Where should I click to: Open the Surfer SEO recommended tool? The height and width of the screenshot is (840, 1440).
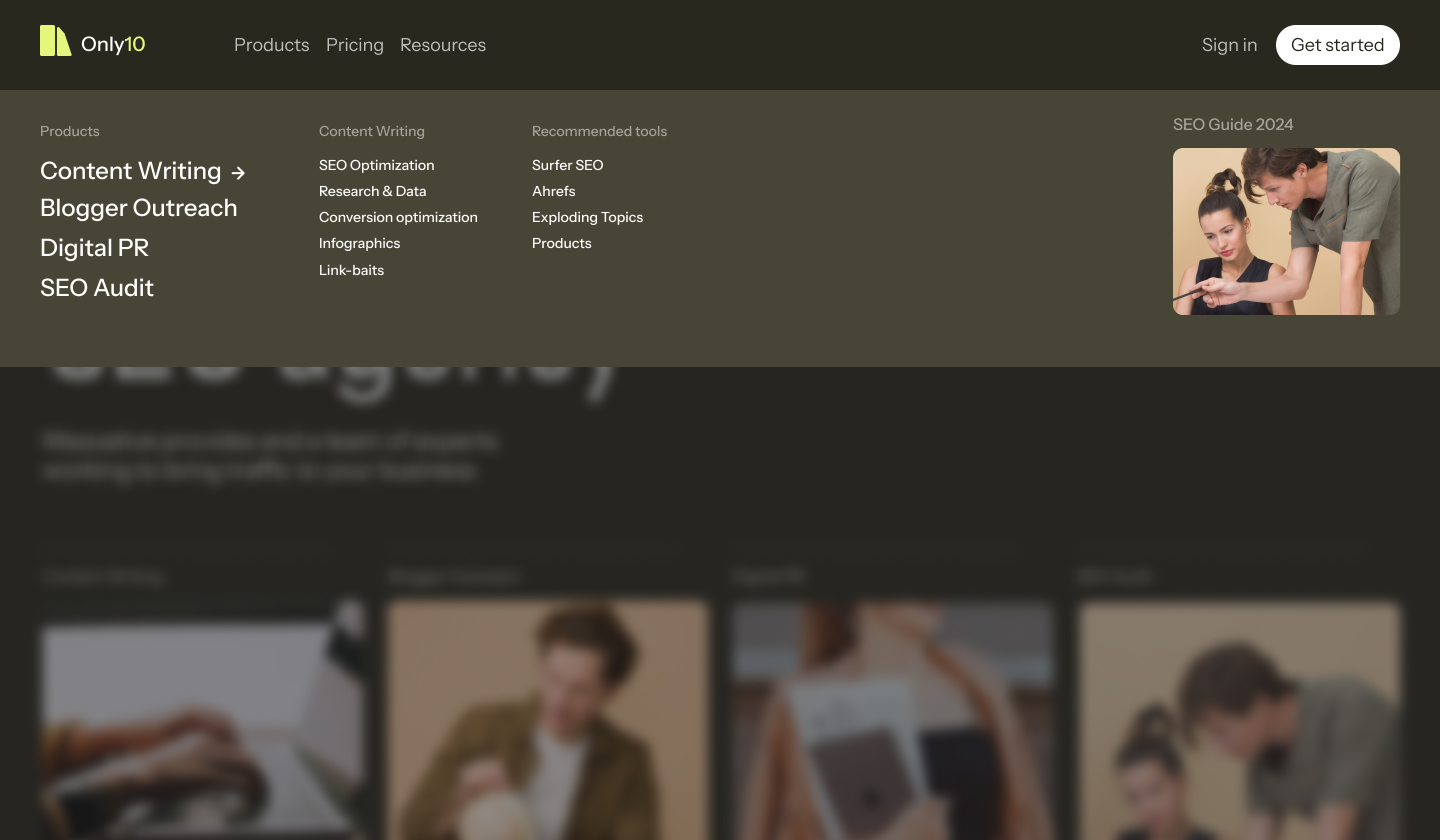pos(567,164)
